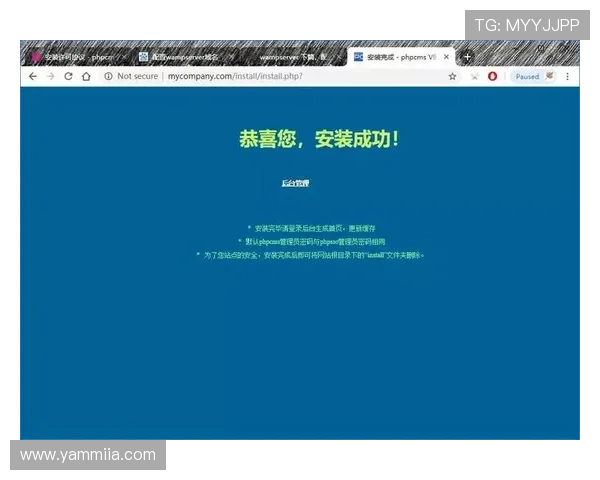Go back to the previous page
This screenshot has height=480, width=600.
point(33,76)
